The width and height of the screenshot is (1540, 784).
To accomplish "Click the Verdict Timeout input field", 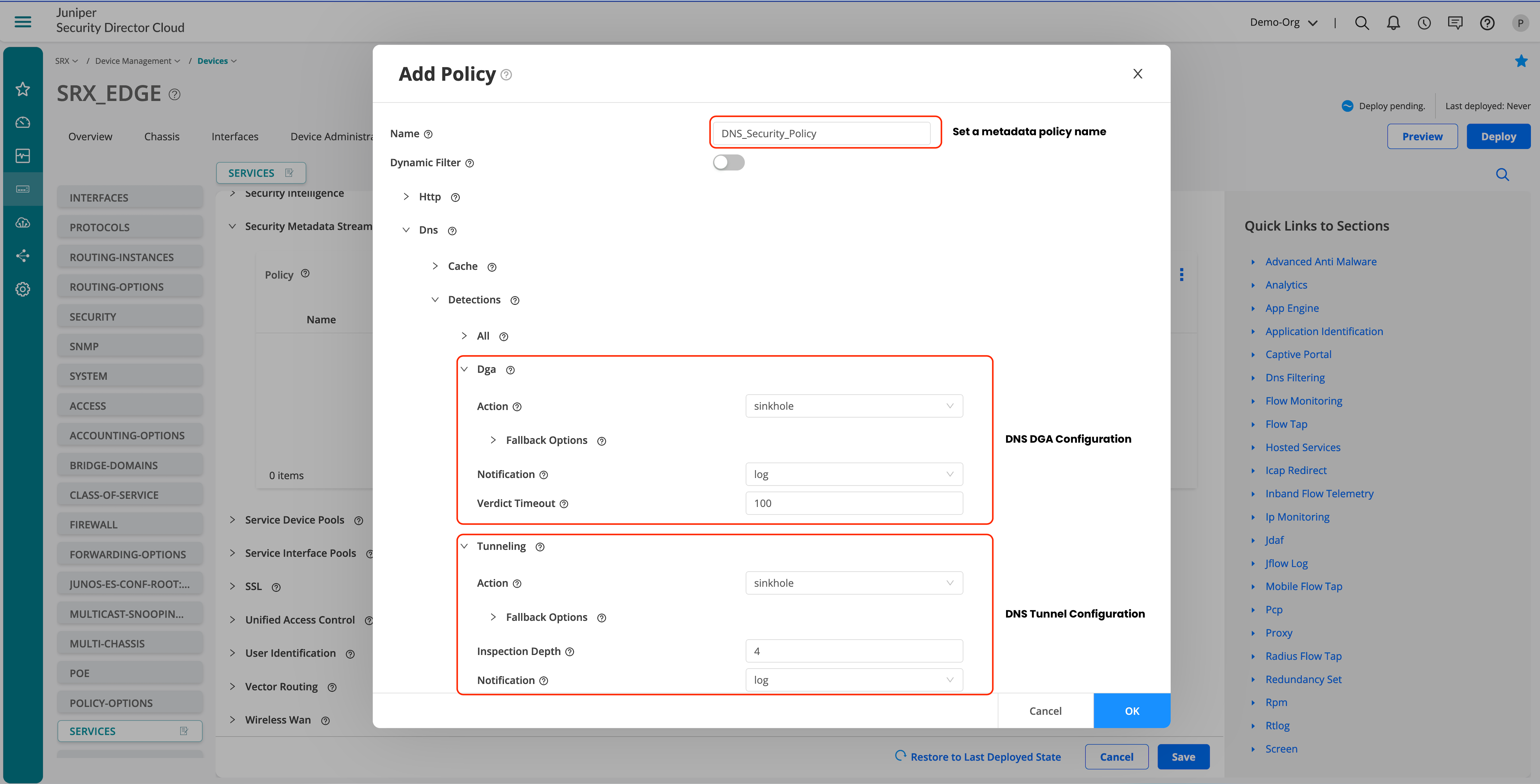I will 854,503.
